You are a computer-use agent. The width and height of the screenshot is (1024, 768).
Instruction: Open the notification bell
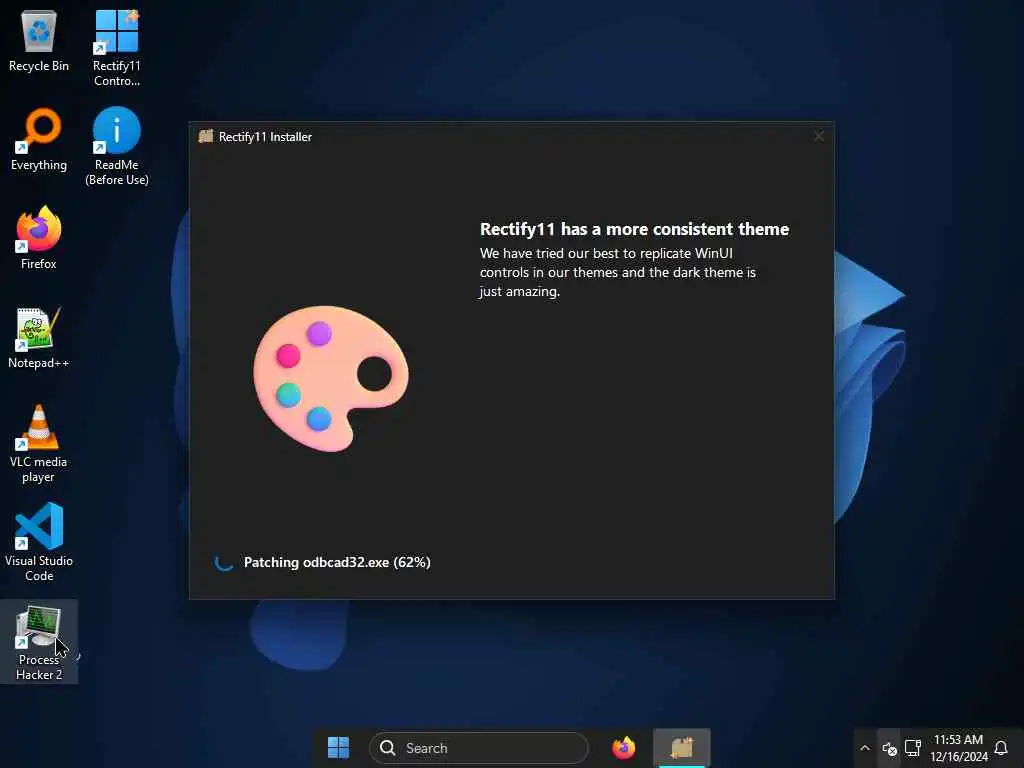(1000, 748)
